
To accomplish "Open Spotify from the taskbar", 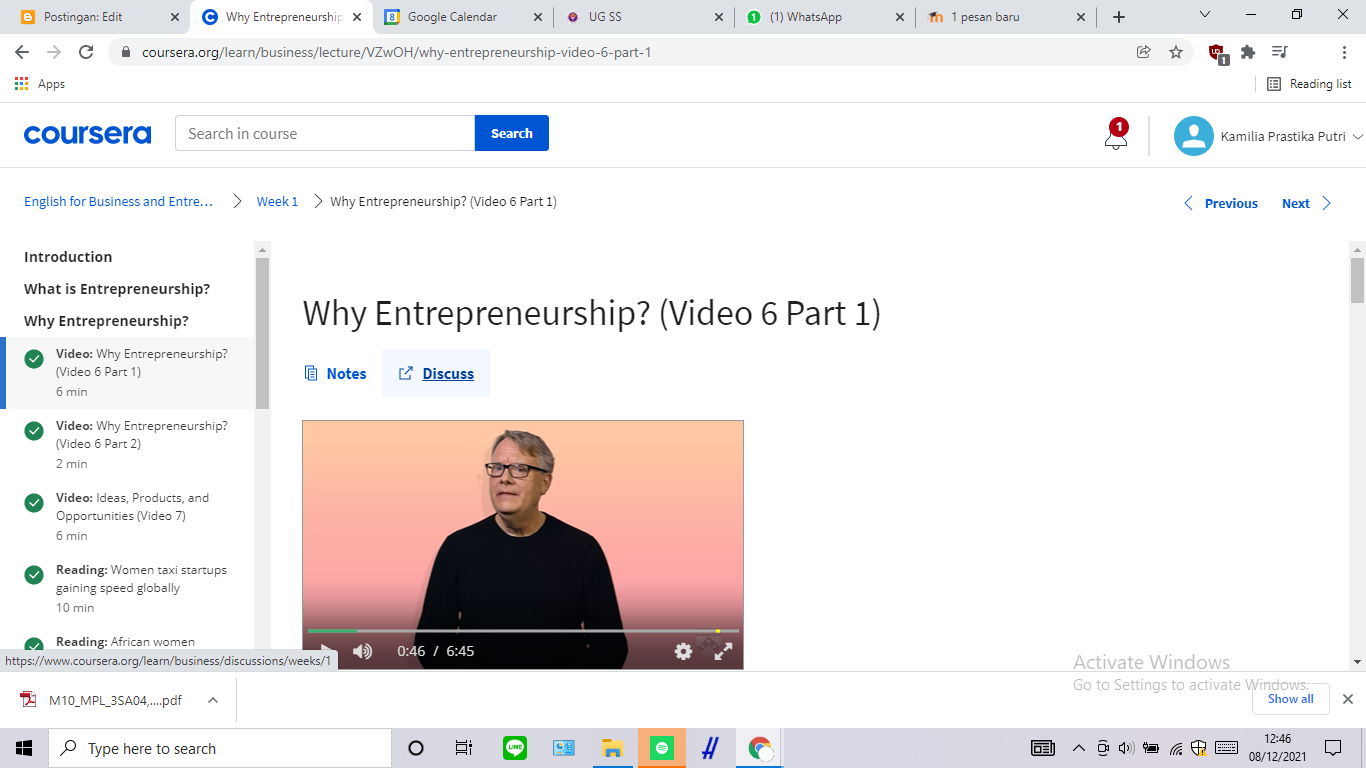I will [x=661, y=748].
